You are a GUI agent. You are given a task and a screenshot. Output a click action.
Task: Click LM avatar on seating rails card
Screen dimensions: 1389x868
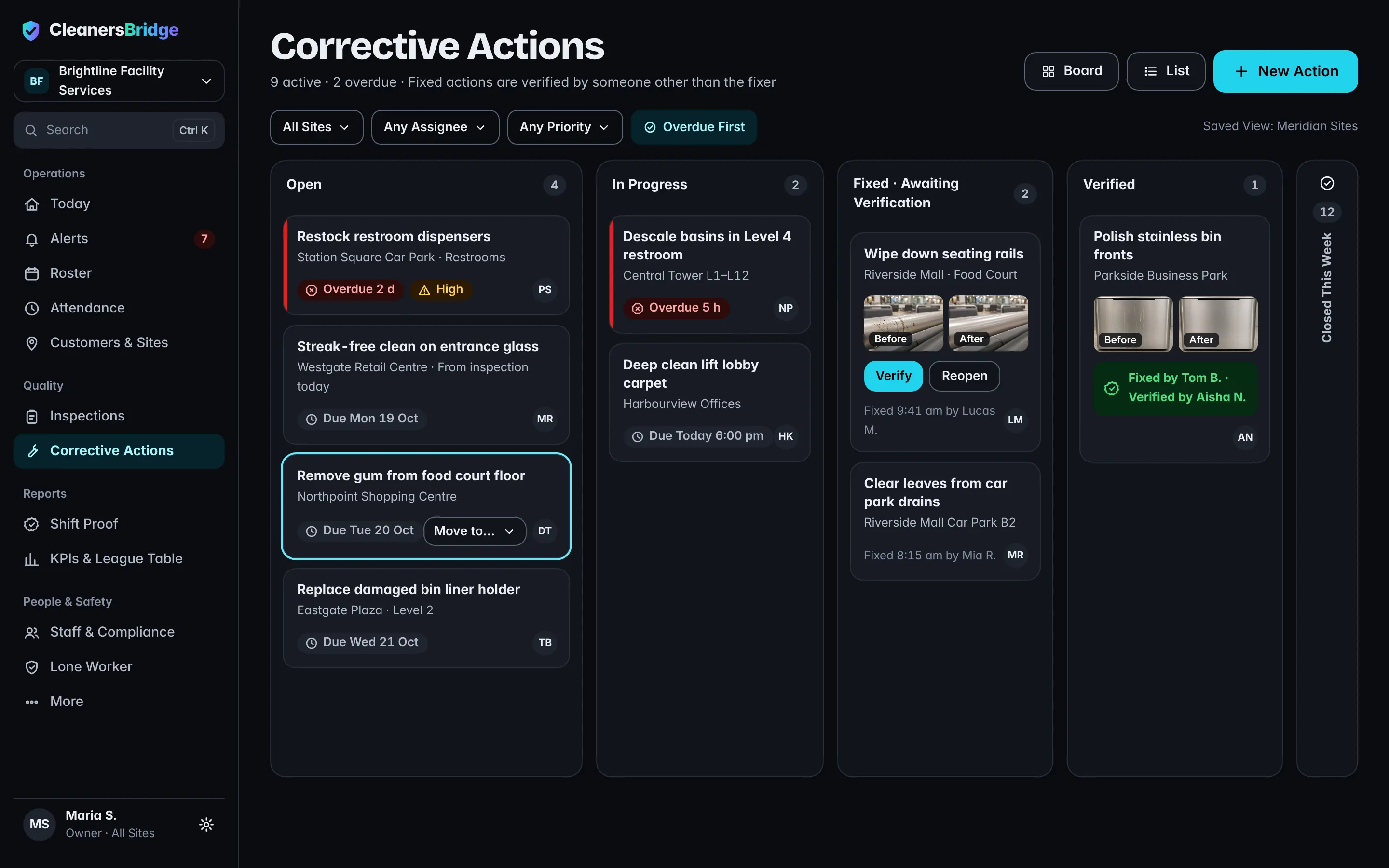tap(1015, 420)
